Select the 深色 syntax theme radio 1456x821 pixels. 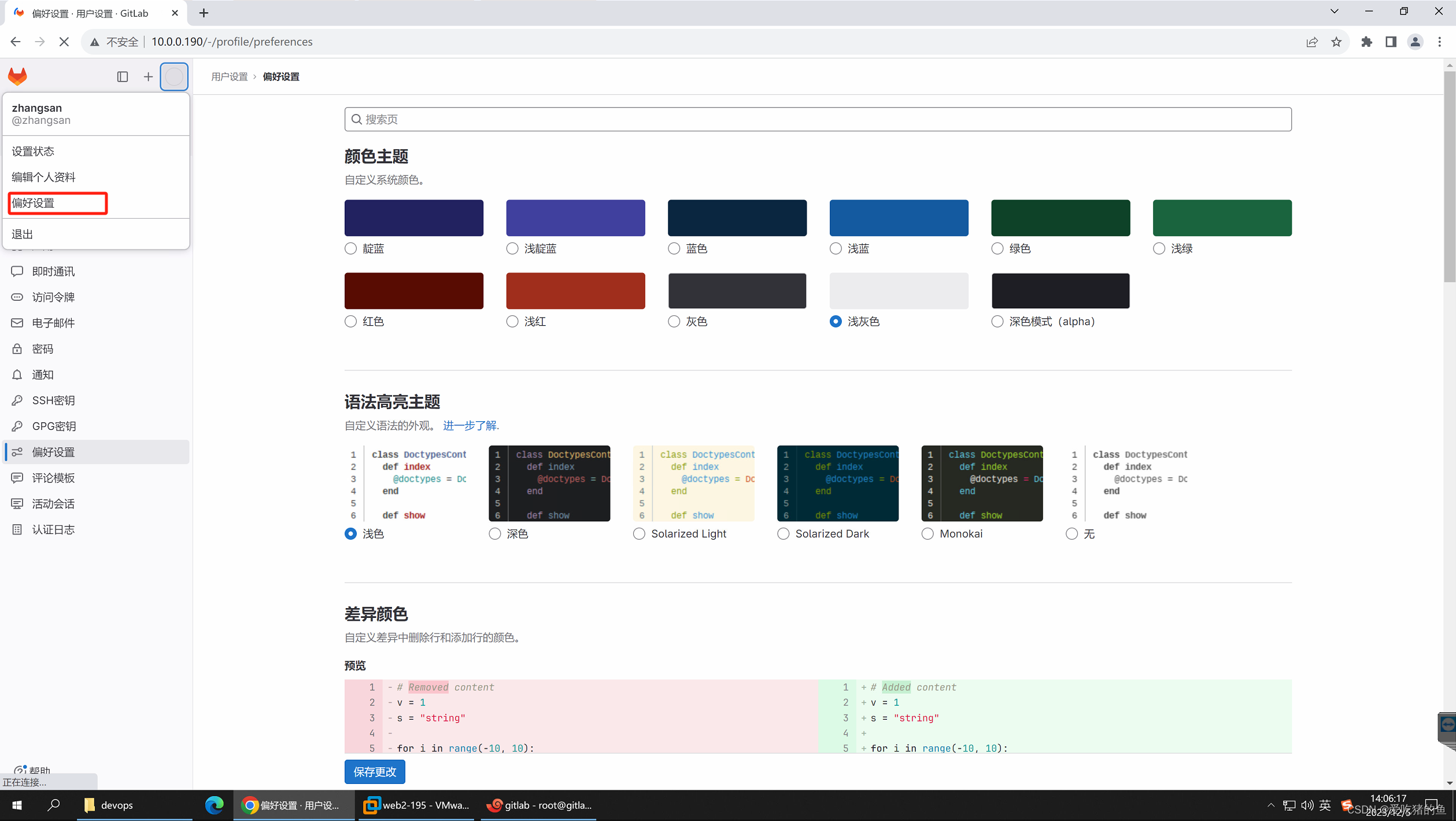[495, 534]
